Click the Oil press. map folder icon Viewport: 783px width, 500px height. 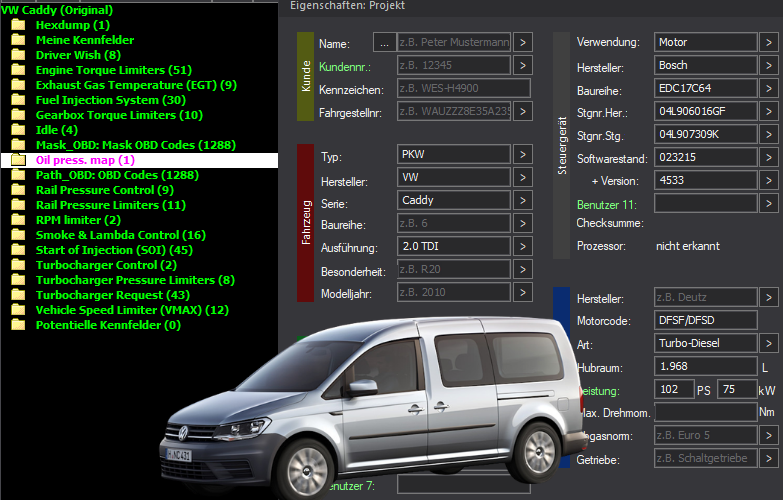point(18,160)
